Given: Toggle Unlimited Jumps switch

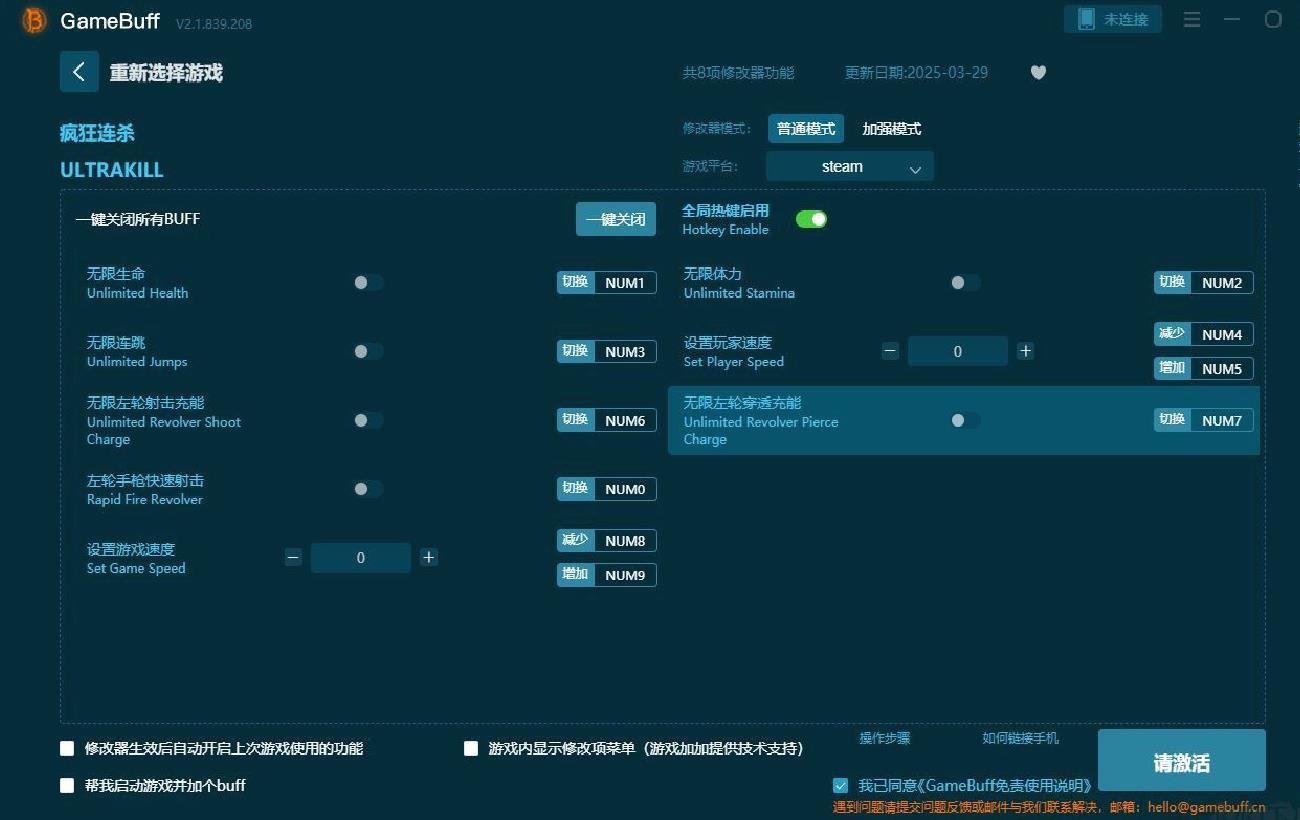Looking at the screenshot, I should pyautogui.click(x=368, y=351).
